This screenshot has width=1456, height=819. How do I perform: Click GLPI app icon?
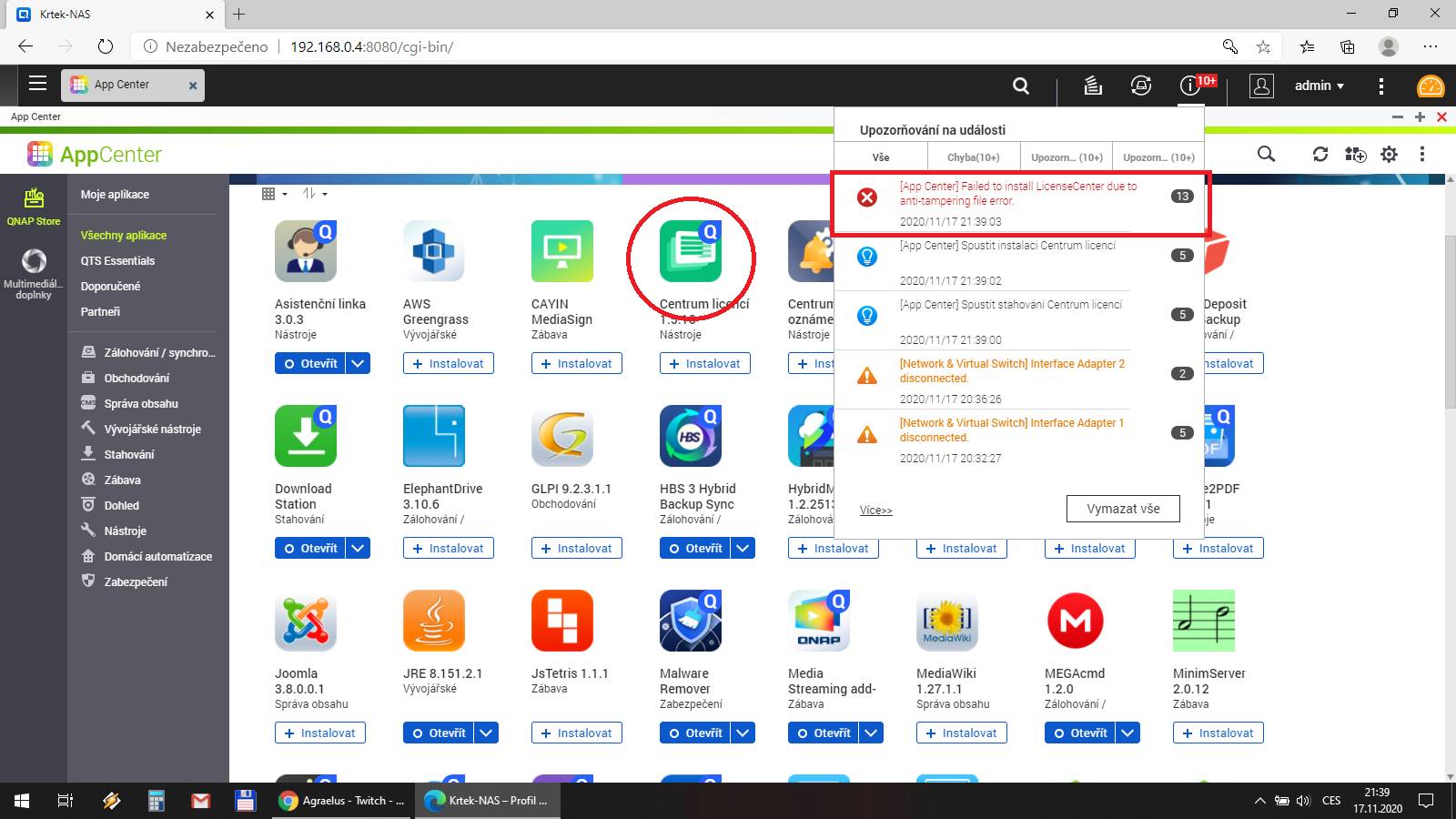click(562, 436)
